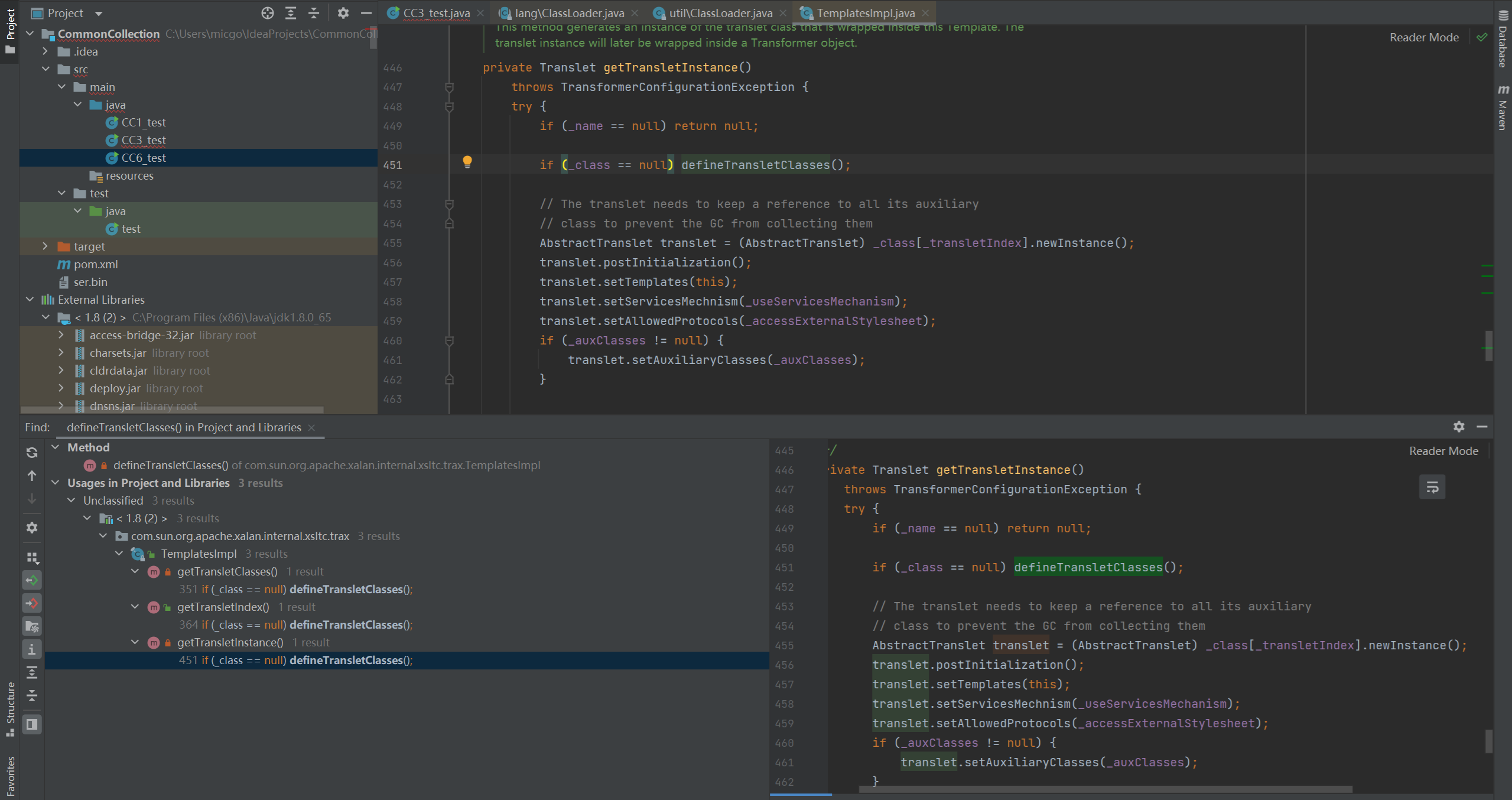The image size is (1512, 800).
Task: Toggle the Group By icon in Find
Action: point(32,557)
